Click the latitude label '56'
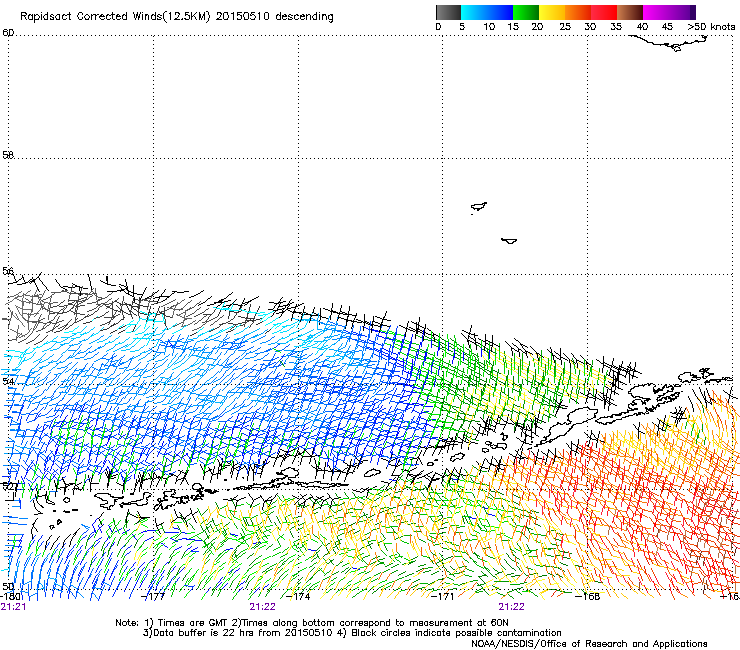The width and height of the screenshot is (740, 650). (x=8, y=271)
